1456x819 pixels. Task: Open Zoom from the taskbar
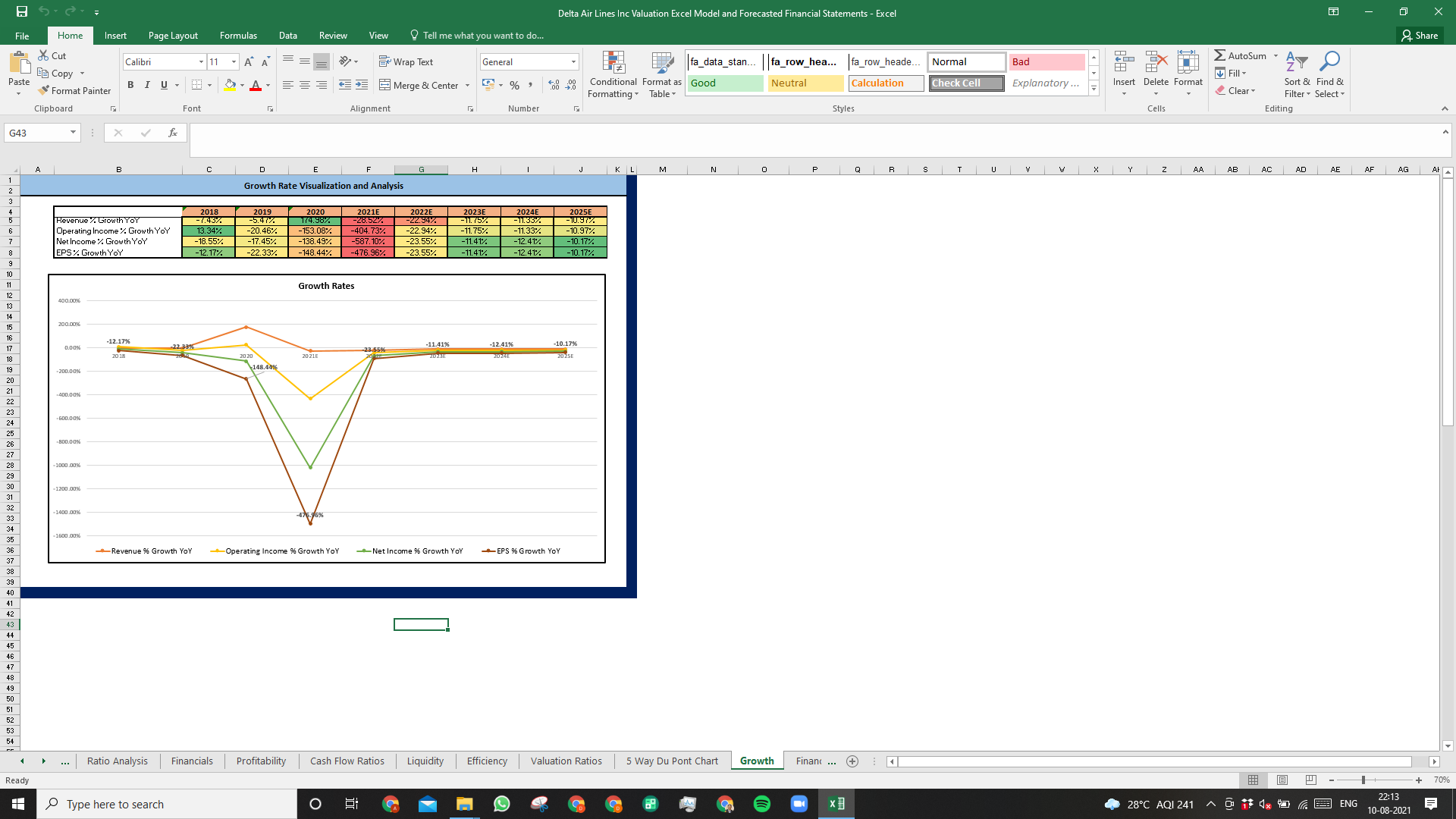point(799,804)
